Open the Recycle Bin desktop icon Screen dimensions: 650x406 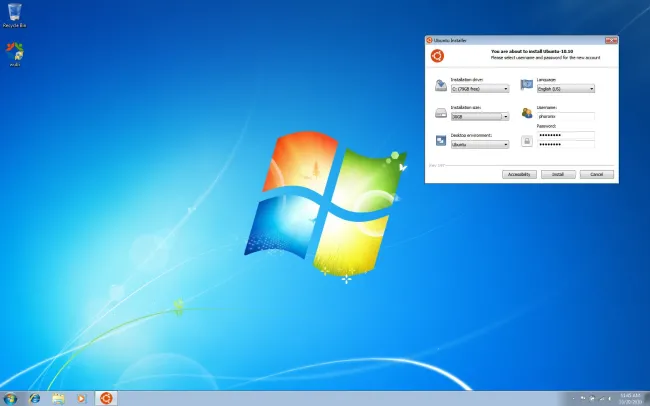[x=15, y=15]
